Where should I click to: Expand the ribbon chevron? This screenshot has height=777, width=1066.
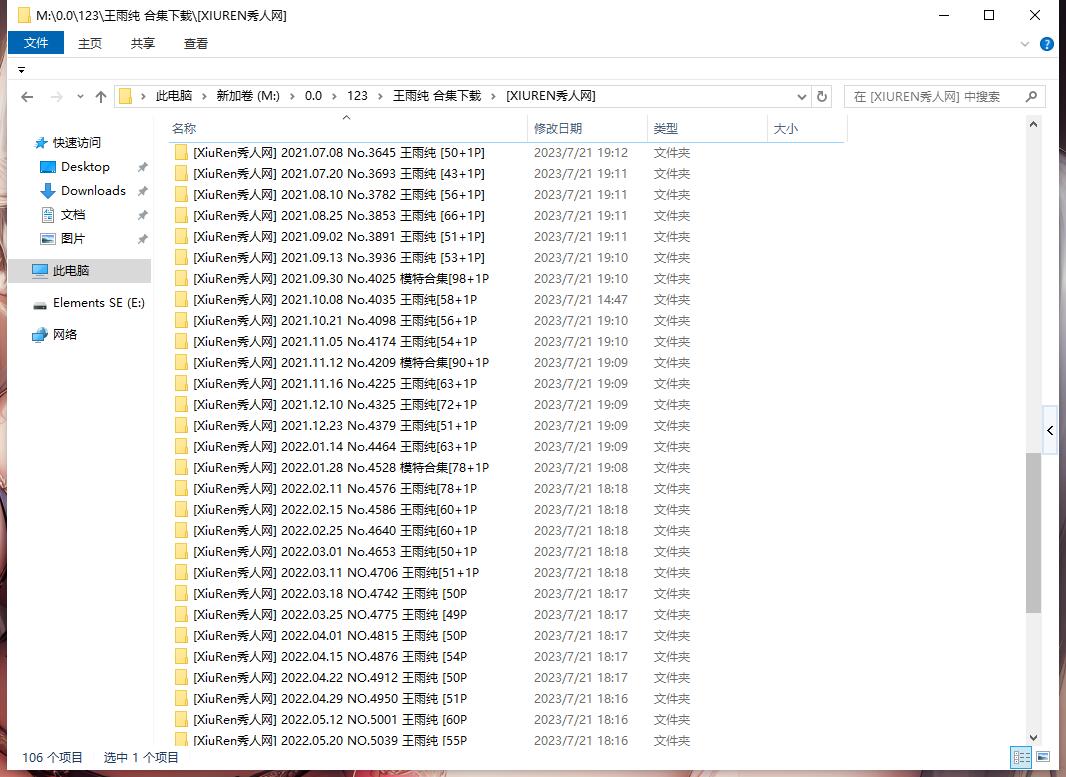(1025, 44)
